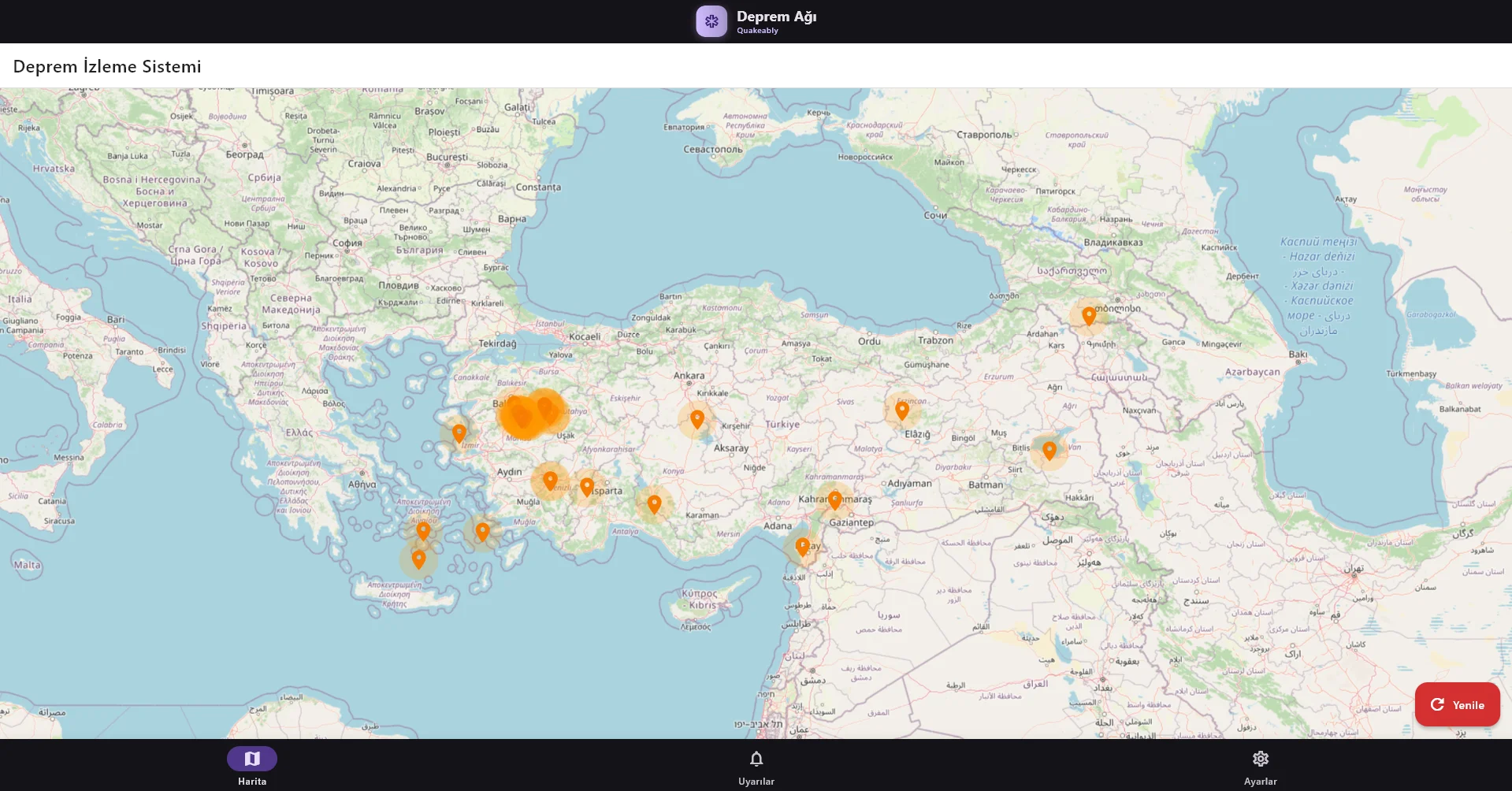Click the Deprem İzleme Sistemi heading
1512x791 pixels.
point(107,66)
